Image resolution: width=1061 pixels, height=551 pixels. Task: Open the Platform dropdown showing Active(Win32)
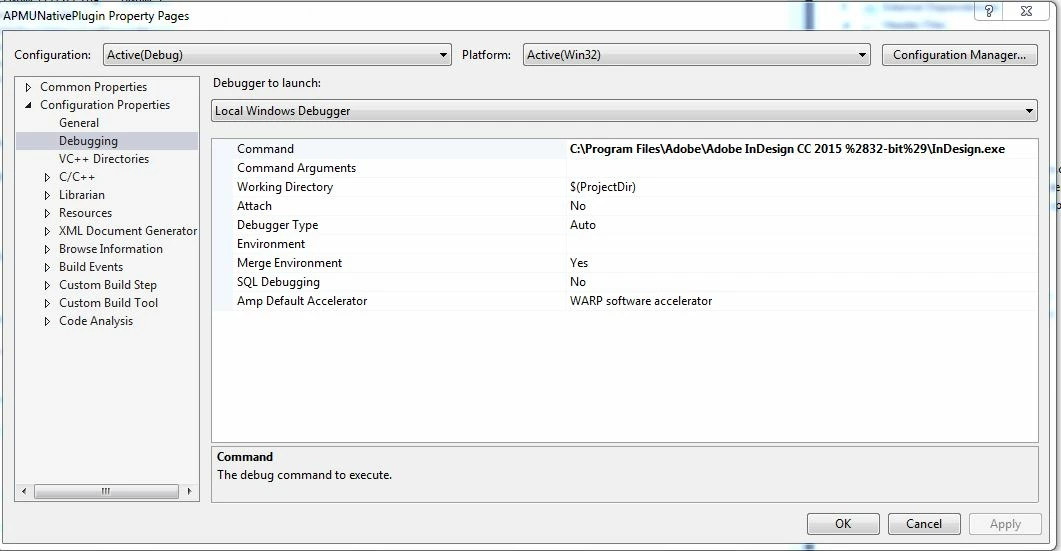696,55
